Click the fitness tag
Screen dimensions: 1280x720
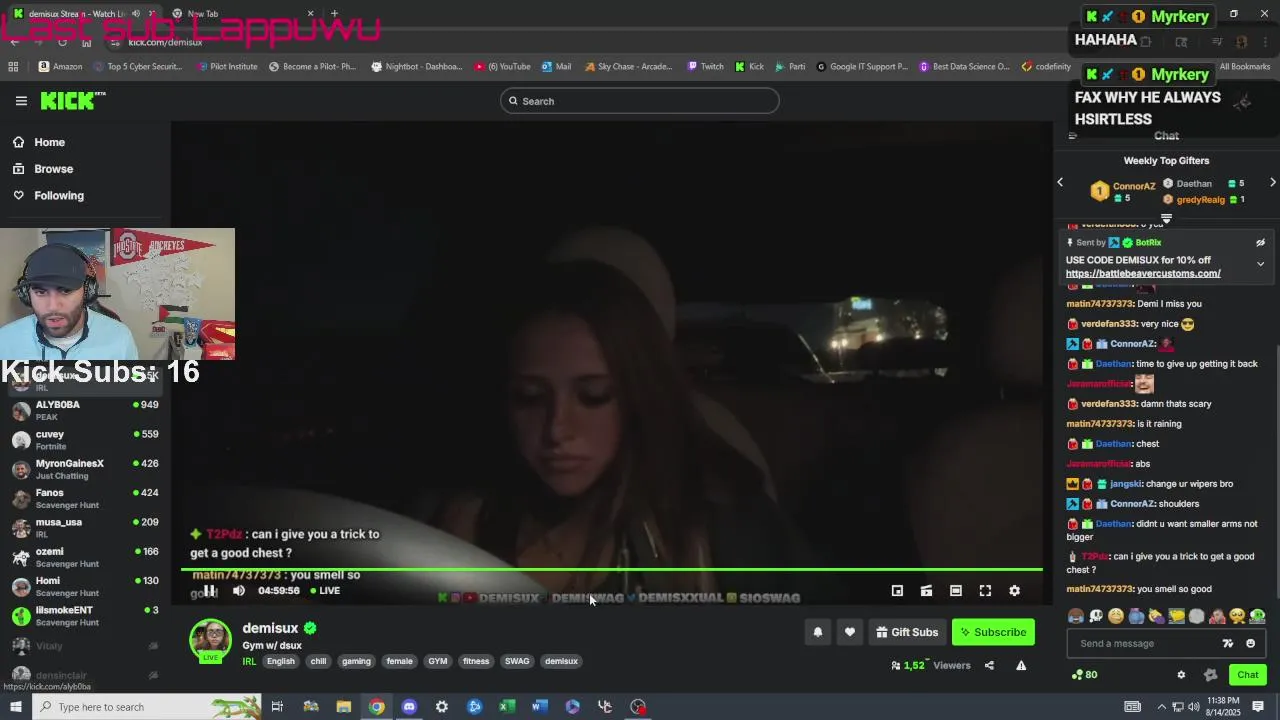[476, 661]
